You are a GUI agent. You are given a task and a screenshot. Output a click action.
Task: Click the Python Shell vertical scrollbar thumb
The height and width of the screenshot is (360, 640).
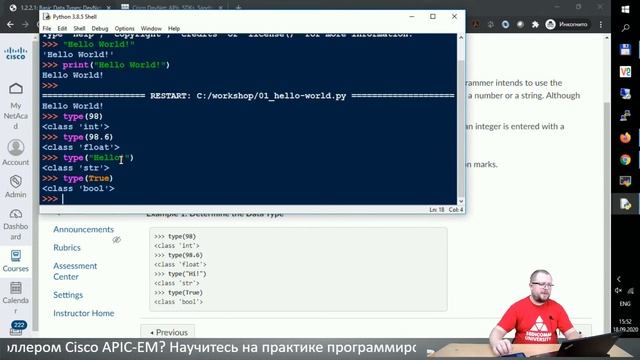click(461, 129)
